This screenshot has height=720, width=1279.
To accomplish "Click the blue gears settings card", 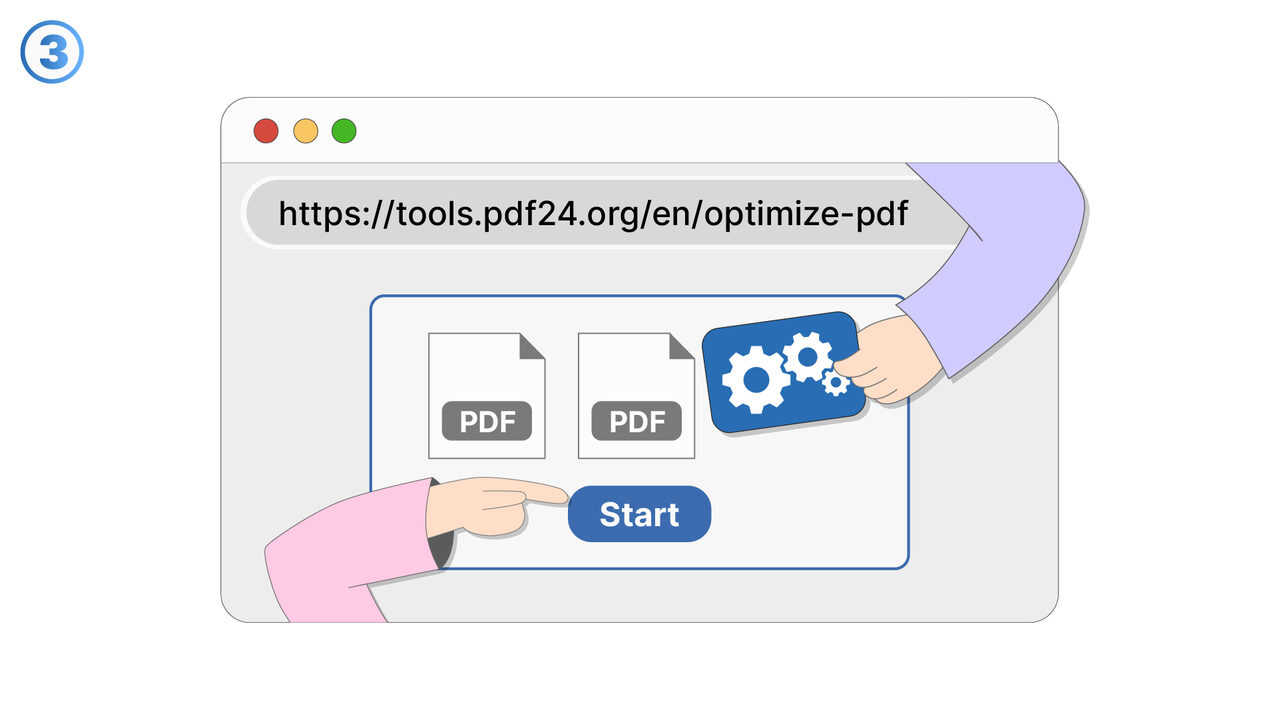I will click(778, 372).
